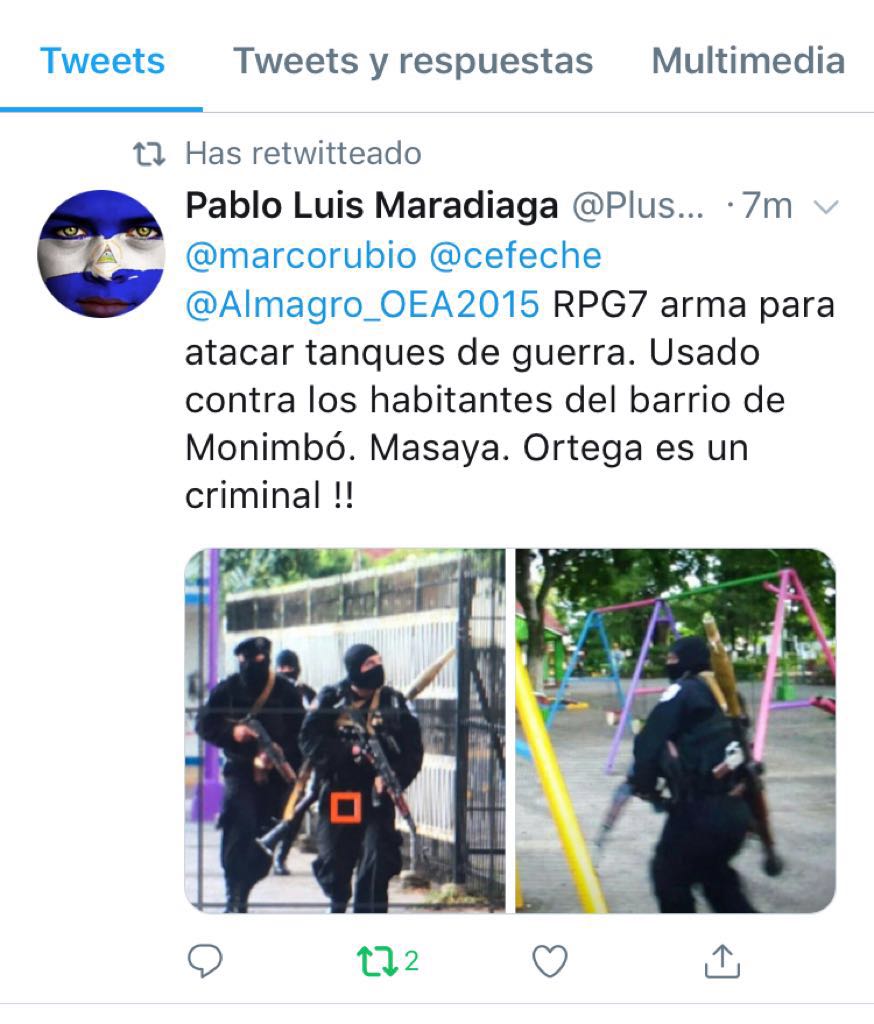
Task: Tap the share upload icon
Action: point(722,961)
